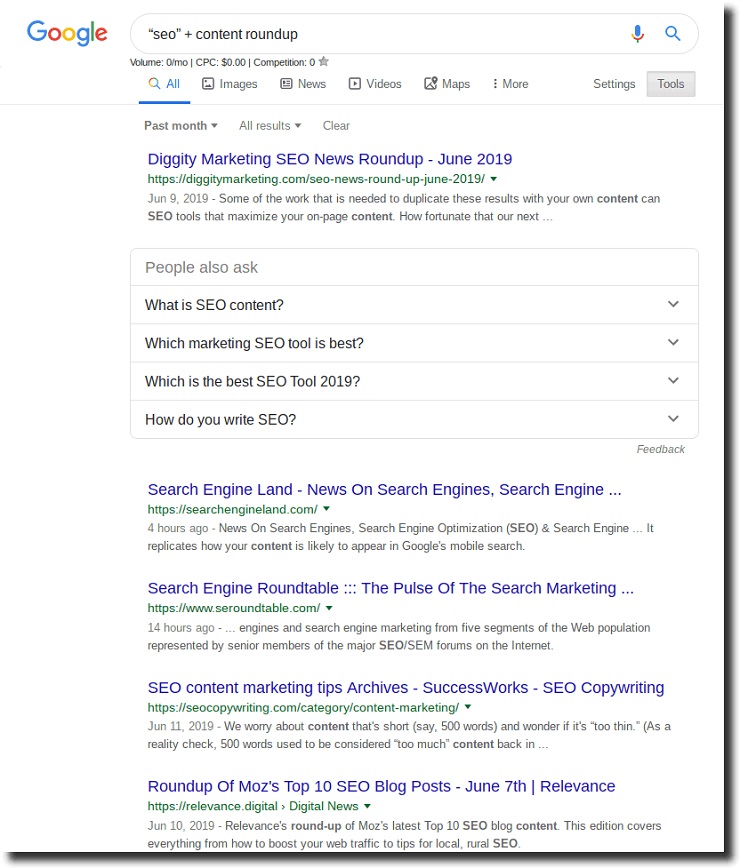Open SEO content marketing tips Archives result
This screenshot has height=868, width=740.
406,688
